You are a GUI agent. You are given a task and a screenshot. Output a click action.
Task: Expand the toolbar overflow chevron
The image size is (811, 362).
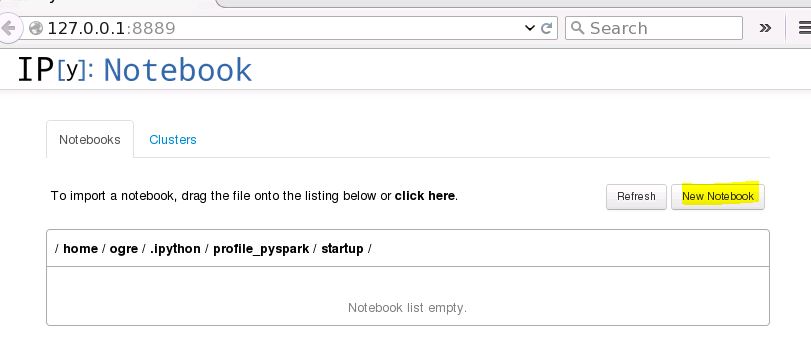tap(765, 28)
